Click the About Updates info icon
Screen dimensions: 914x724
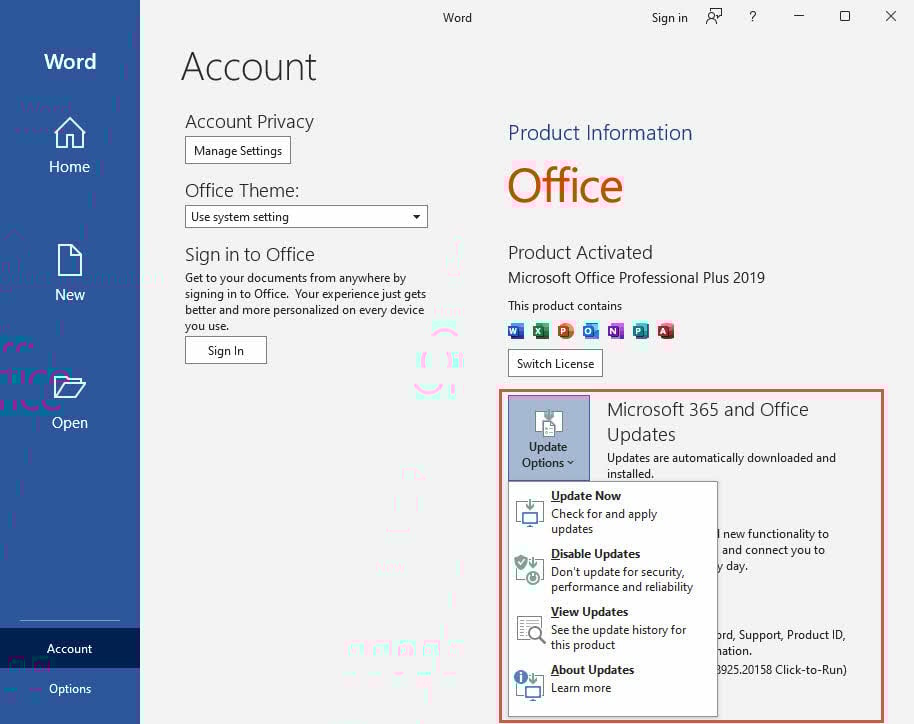529,684
